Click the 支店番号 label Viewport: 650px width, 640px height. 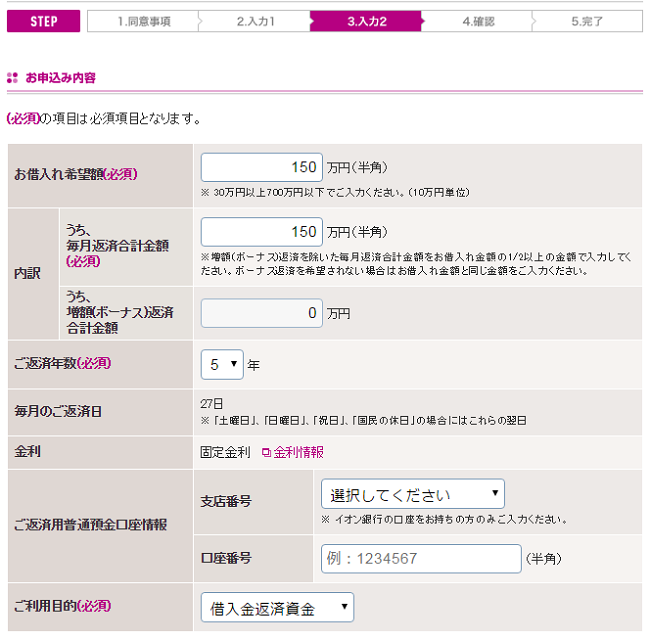226,502
